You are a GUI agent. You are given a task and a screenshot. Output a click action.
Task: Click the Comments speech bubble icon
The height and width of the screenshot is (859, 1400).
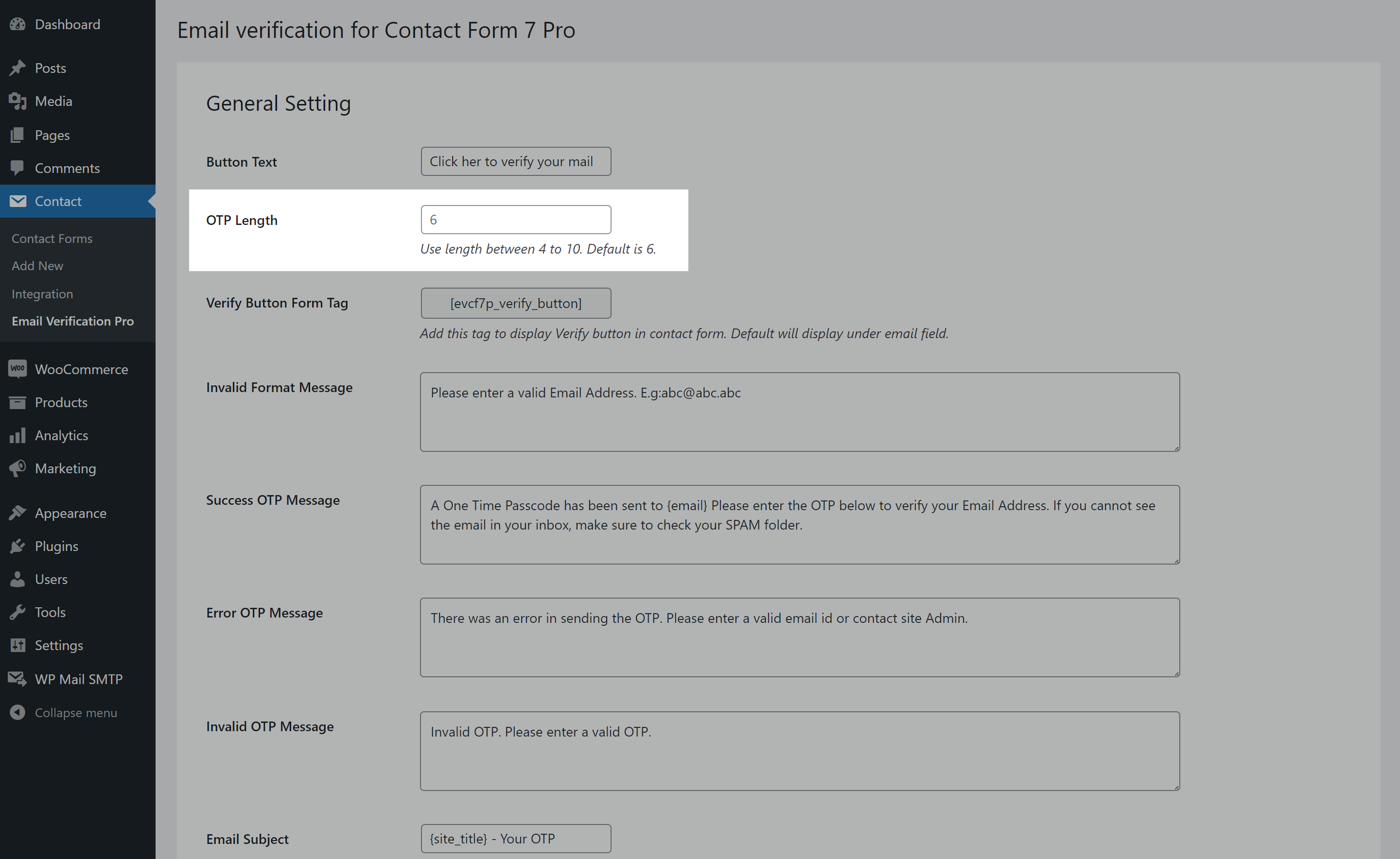(17, 168)
